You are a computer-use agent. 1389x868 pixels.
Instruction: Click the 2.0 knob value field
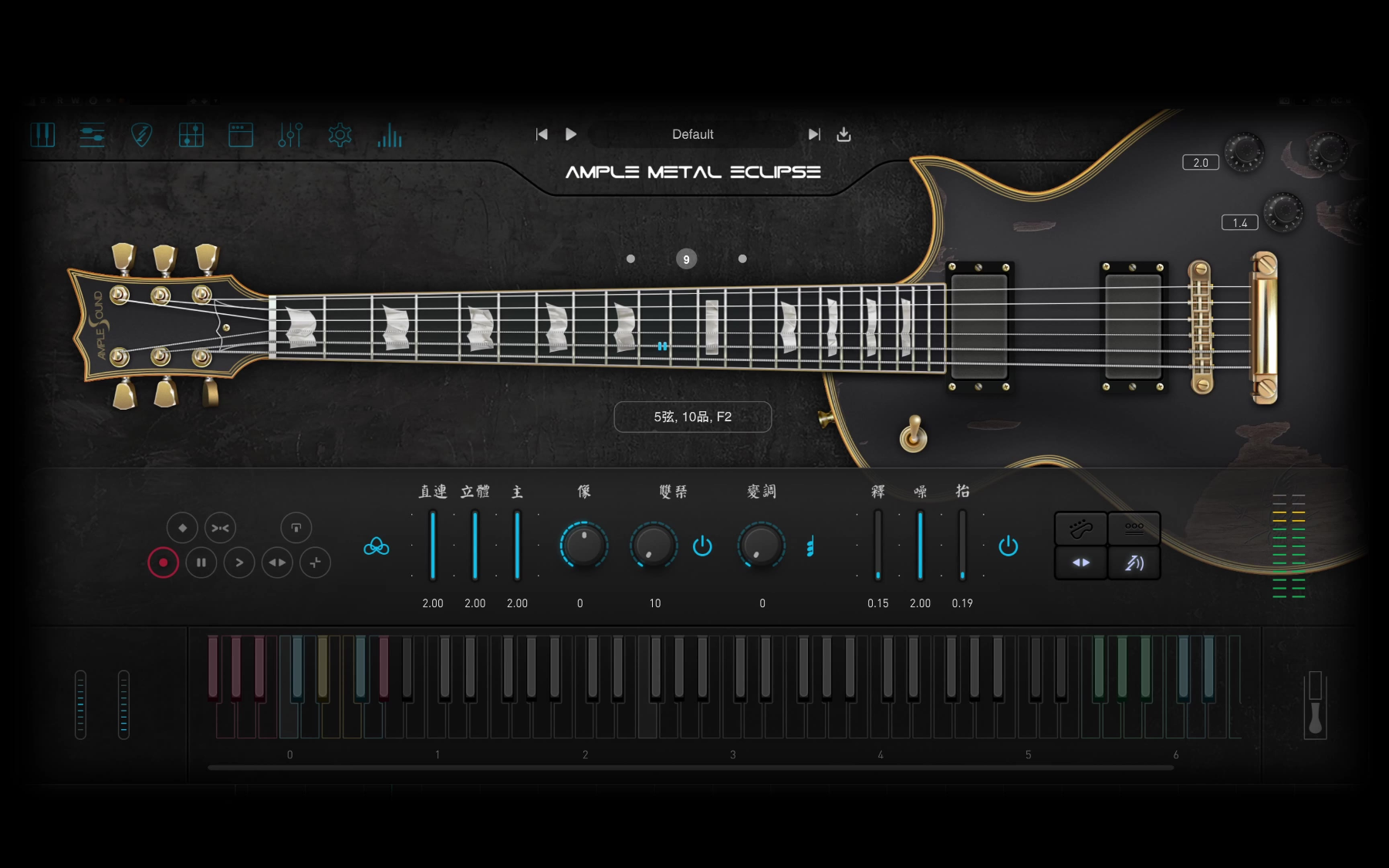pyautogui.click(x=1200, y=163)
